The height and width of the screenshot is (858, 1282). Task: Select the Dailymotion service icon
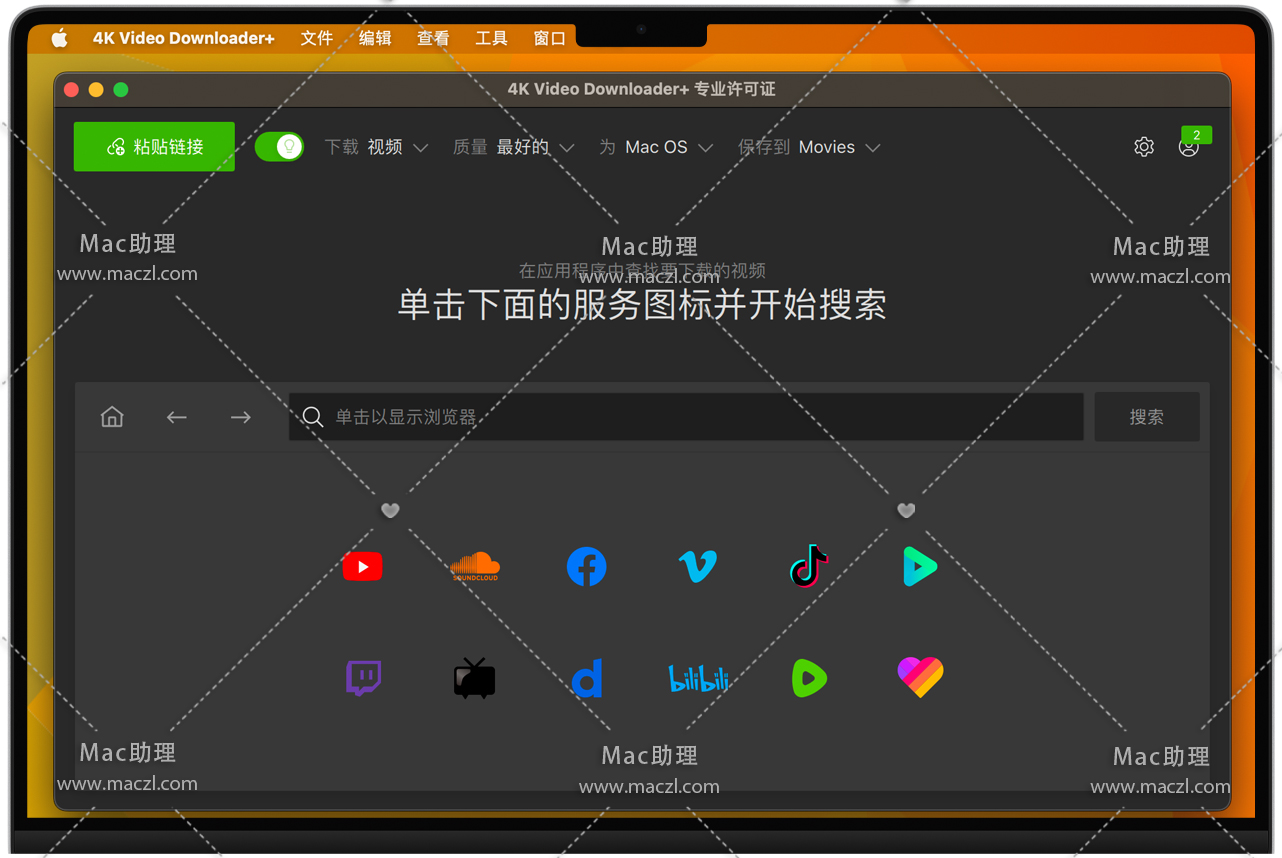tap(586, 678)
